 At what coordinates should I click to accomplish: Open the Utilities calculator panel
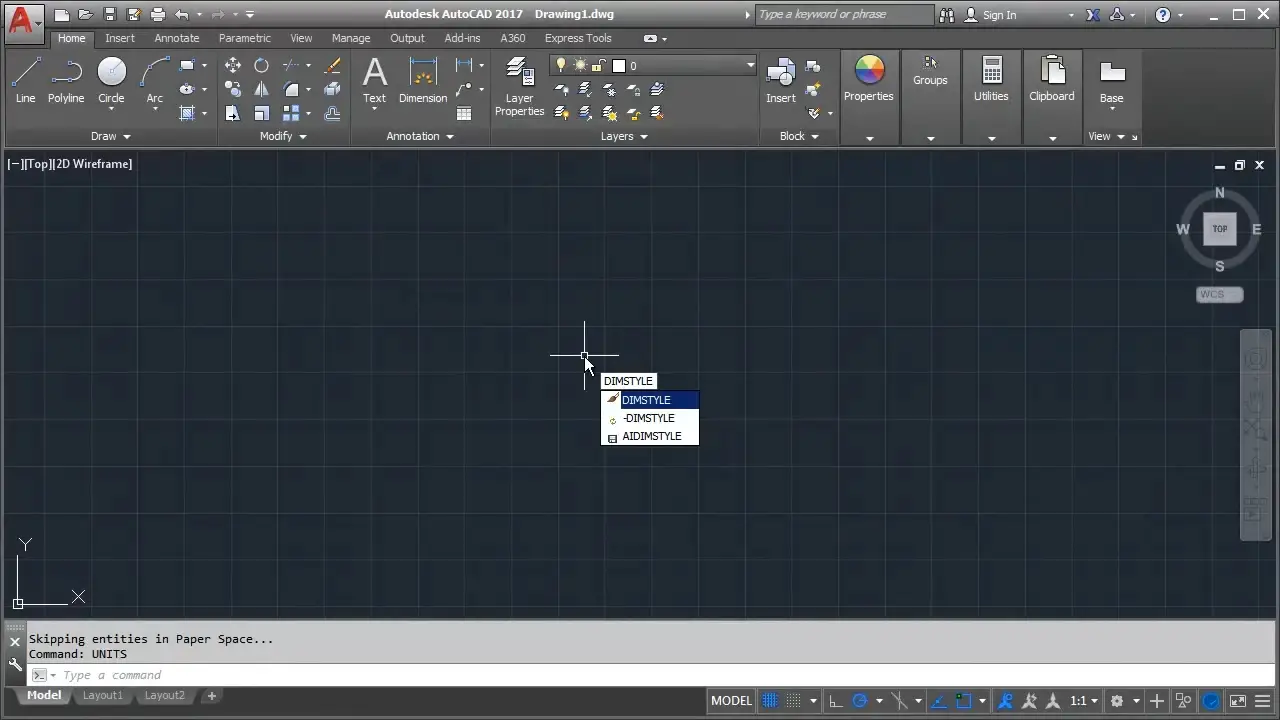tap(991, 80)
